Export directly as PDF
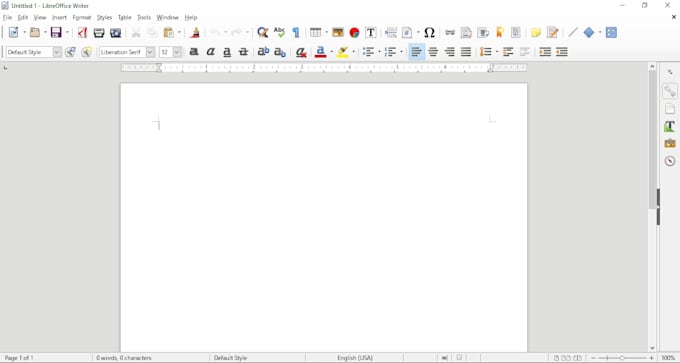Screen dimensions: 680x363 tap(82, 33)
